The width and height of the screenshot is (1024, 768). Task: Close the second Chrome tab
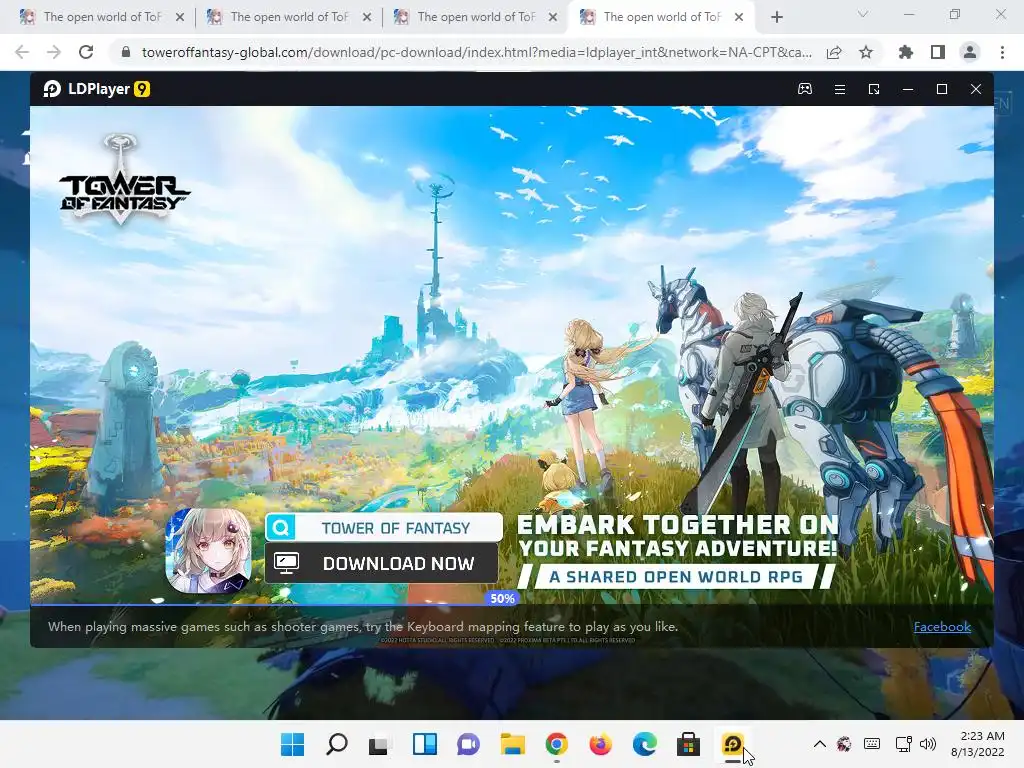pos(367,17)
